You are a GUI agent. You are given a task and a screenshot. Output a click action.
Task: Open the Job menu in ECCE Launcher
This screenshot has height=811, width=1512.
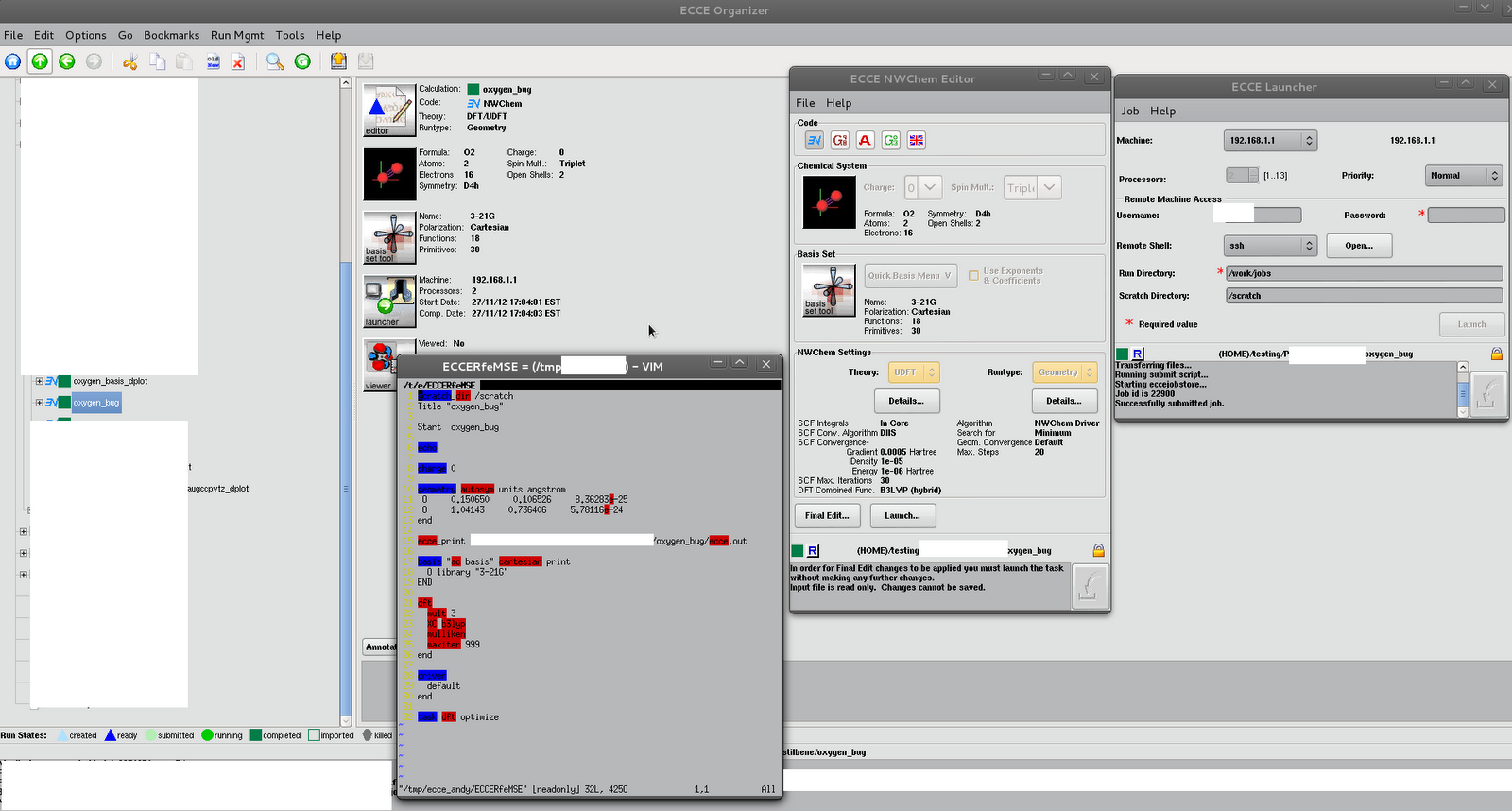pyautogui.click(x=1130, y=111)
